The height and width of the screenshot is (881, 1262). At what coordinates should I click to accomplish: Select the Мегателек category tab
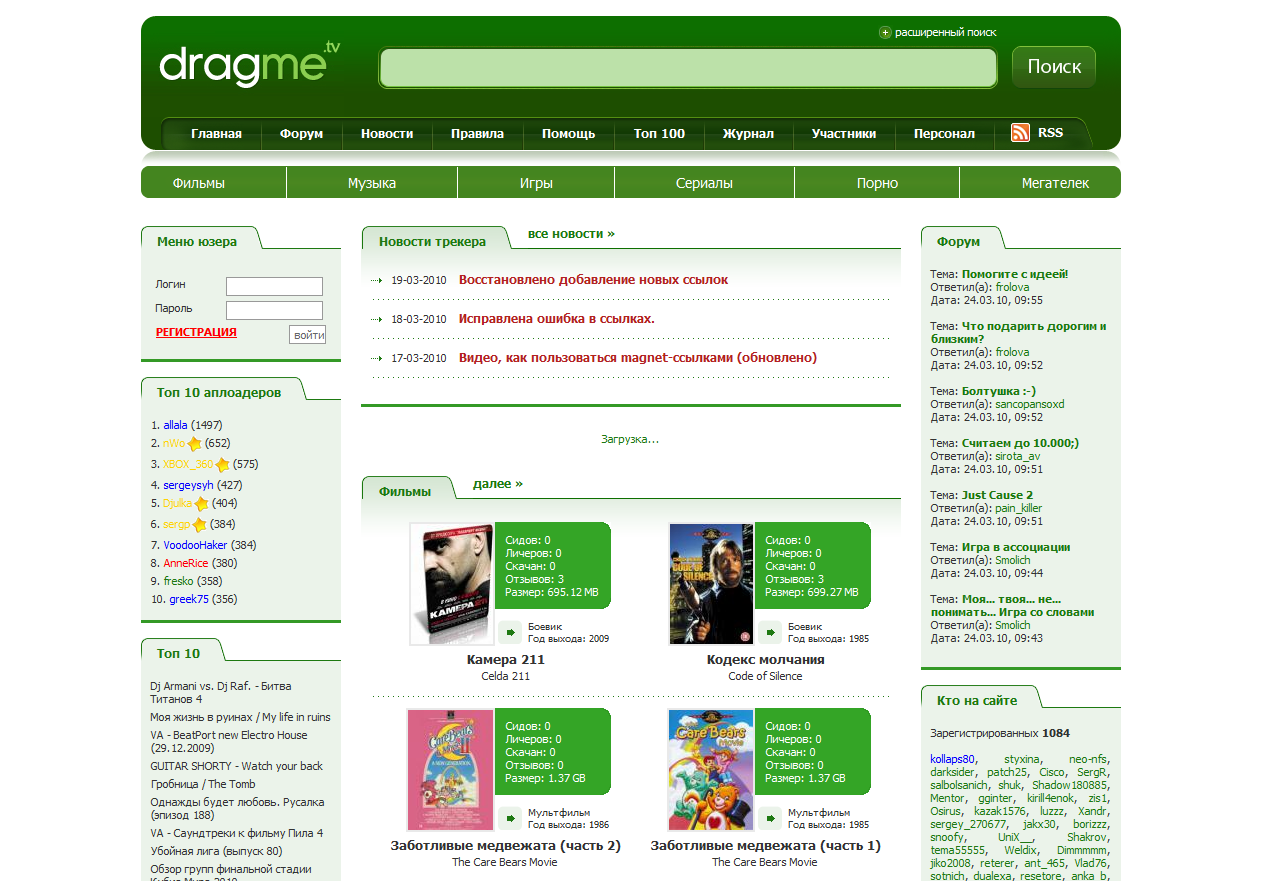coord(1055,183)
